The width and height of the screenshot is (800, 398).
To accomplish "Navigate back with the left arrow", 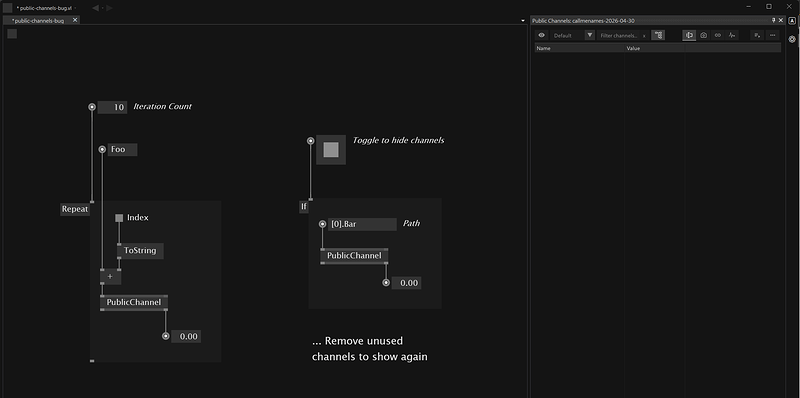I will (x=95, y=8).
